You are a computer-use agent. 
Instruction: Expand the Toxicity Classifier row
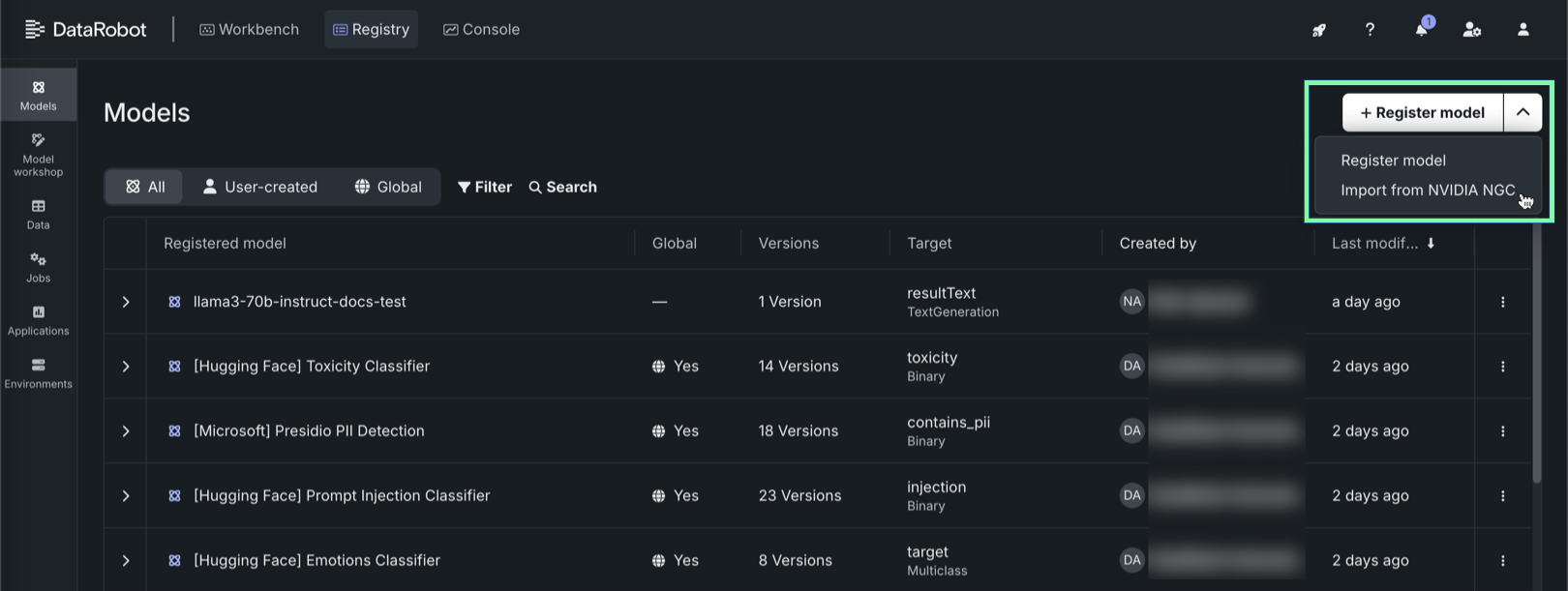point(126,367)
